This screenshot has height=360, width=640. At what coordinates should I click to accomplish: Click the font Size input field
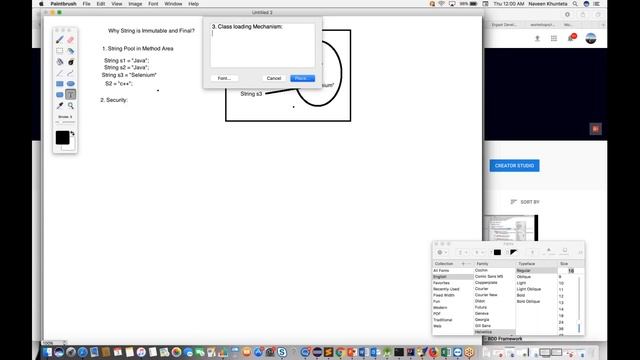(571, 271)
